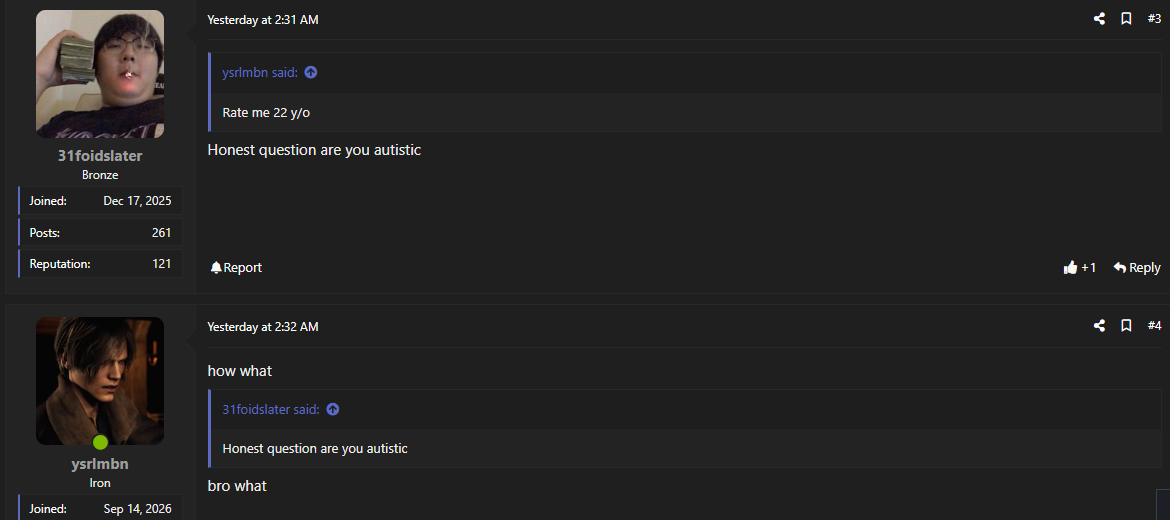Open the 31foidslater username profile link

point(100,156)
